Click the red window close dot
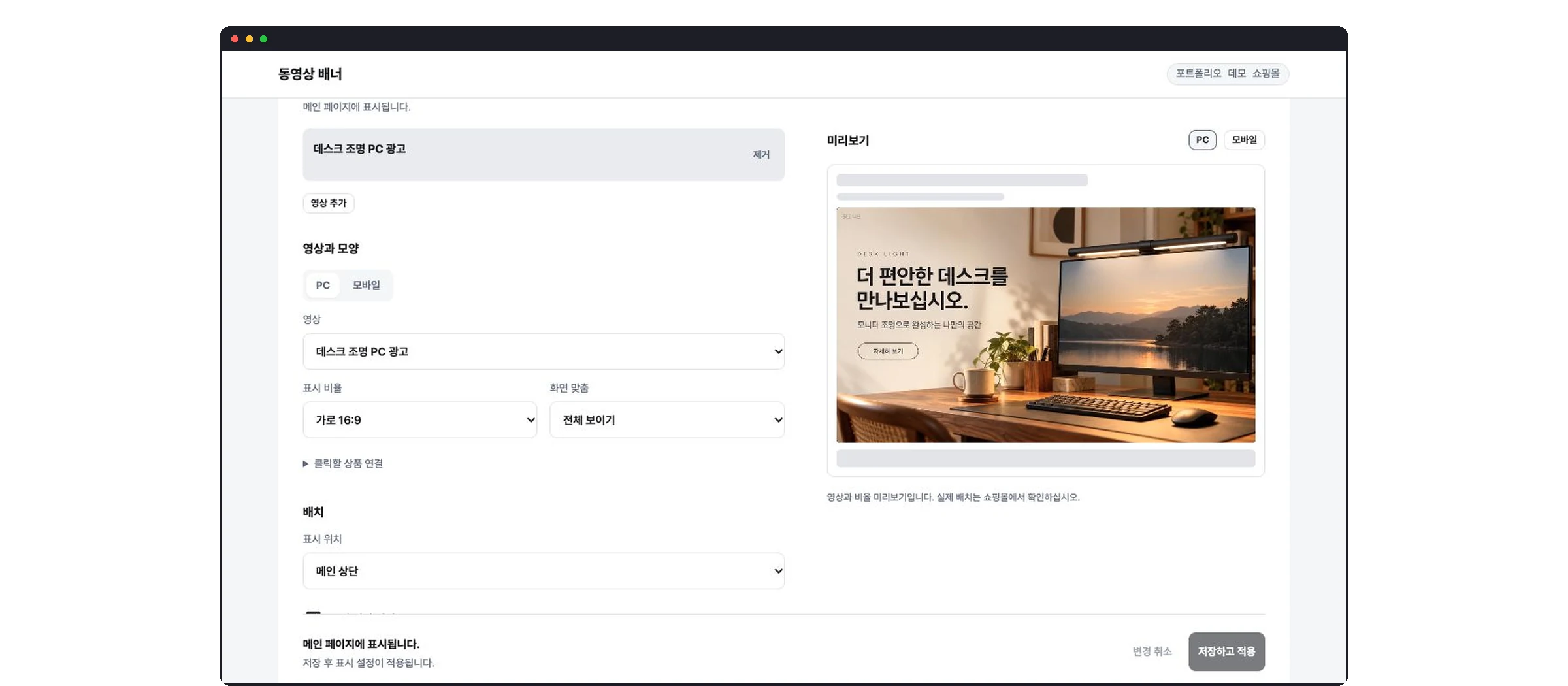The height and width of the screenshot is (686, 1568). point(235,39)
